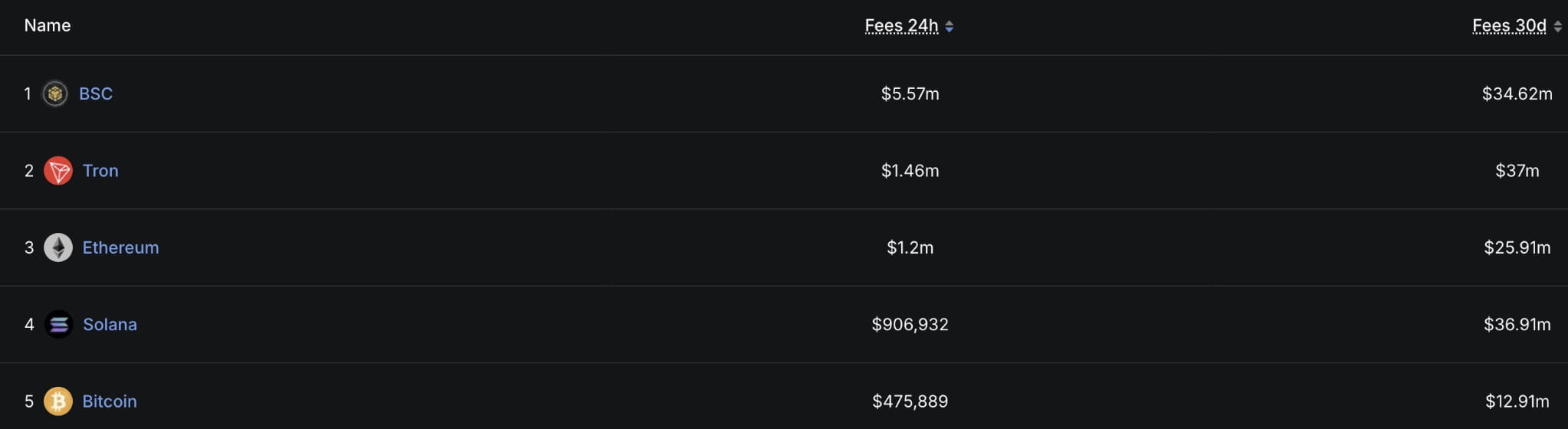Click the Tron red logo icon
Image resolution: width=1568 pixels, height=429 pixels.
(x=57, y=171)
